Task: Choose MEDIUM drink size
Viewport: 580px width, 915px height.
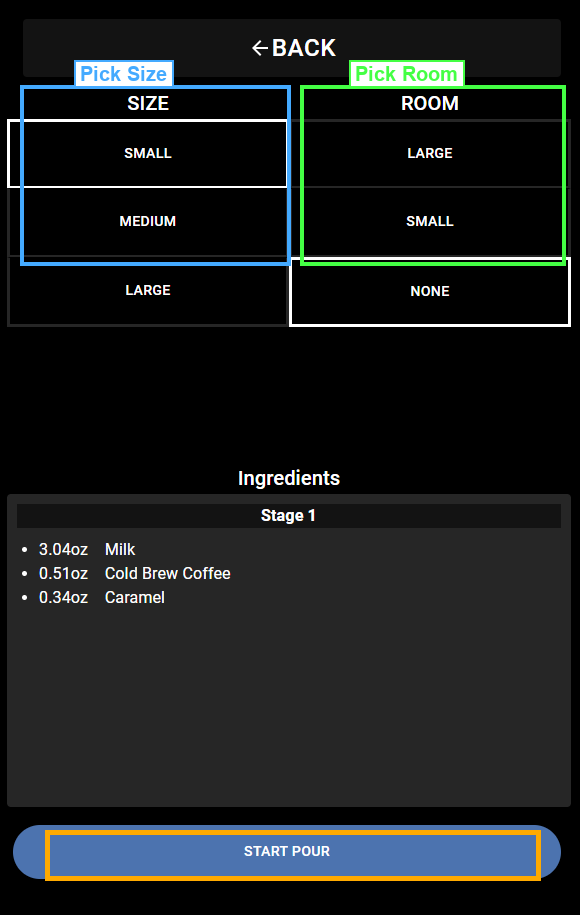Action: click(x=148, y=221)
